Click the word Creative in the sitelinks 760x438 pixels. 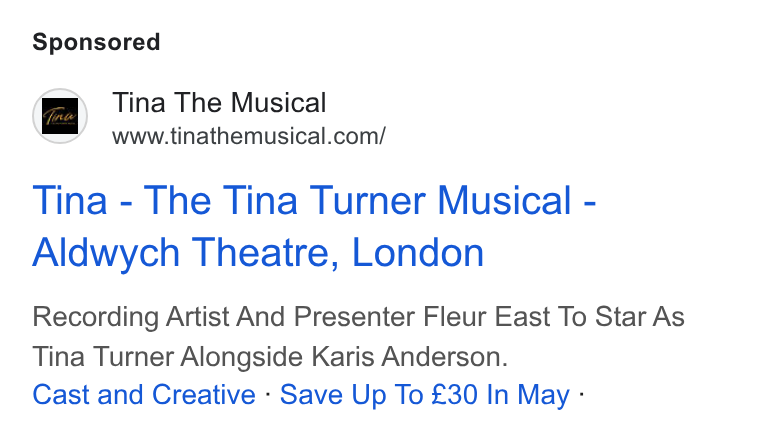pyautogui.click(x=204, y=394)
